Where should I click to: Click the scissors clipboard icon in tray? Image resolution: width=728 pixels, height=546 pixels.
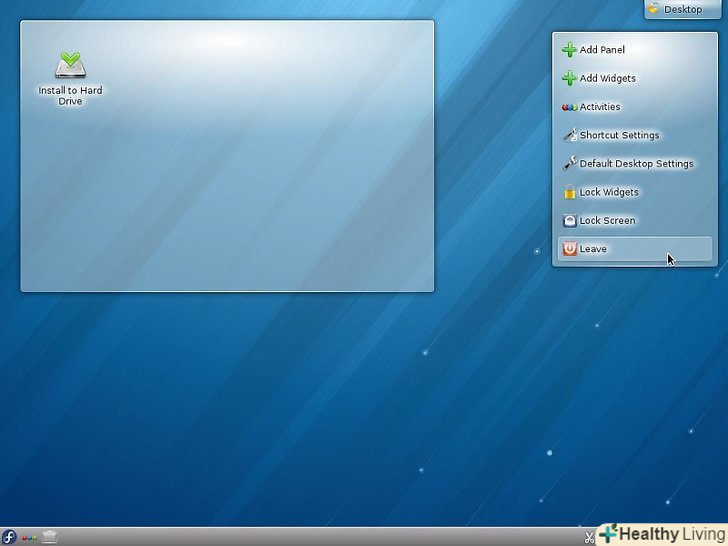tap(589, 537)
